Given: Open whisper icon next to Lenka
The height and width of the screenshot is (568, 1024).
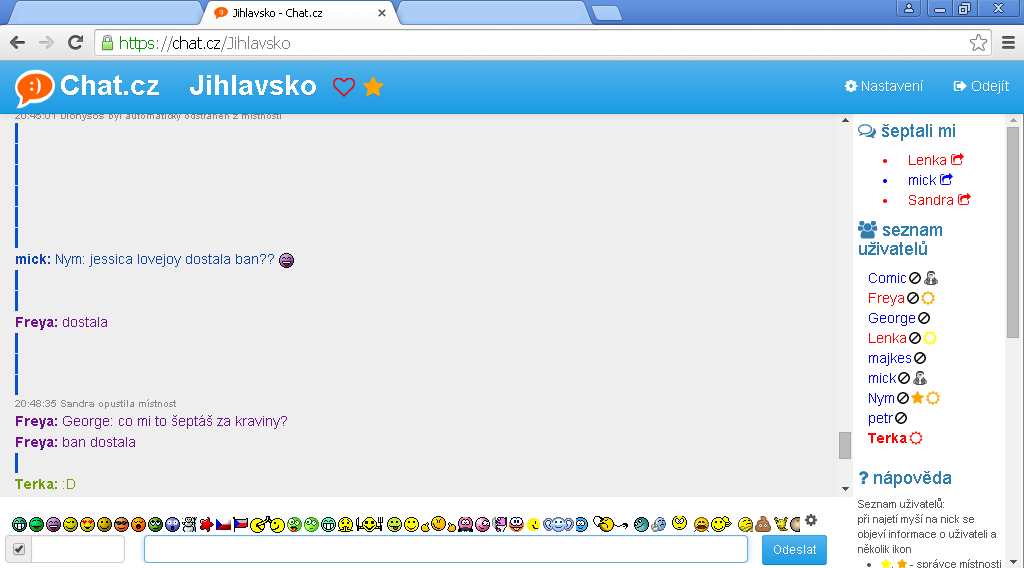Looking at the screenshot, I should tap(957, 160).
